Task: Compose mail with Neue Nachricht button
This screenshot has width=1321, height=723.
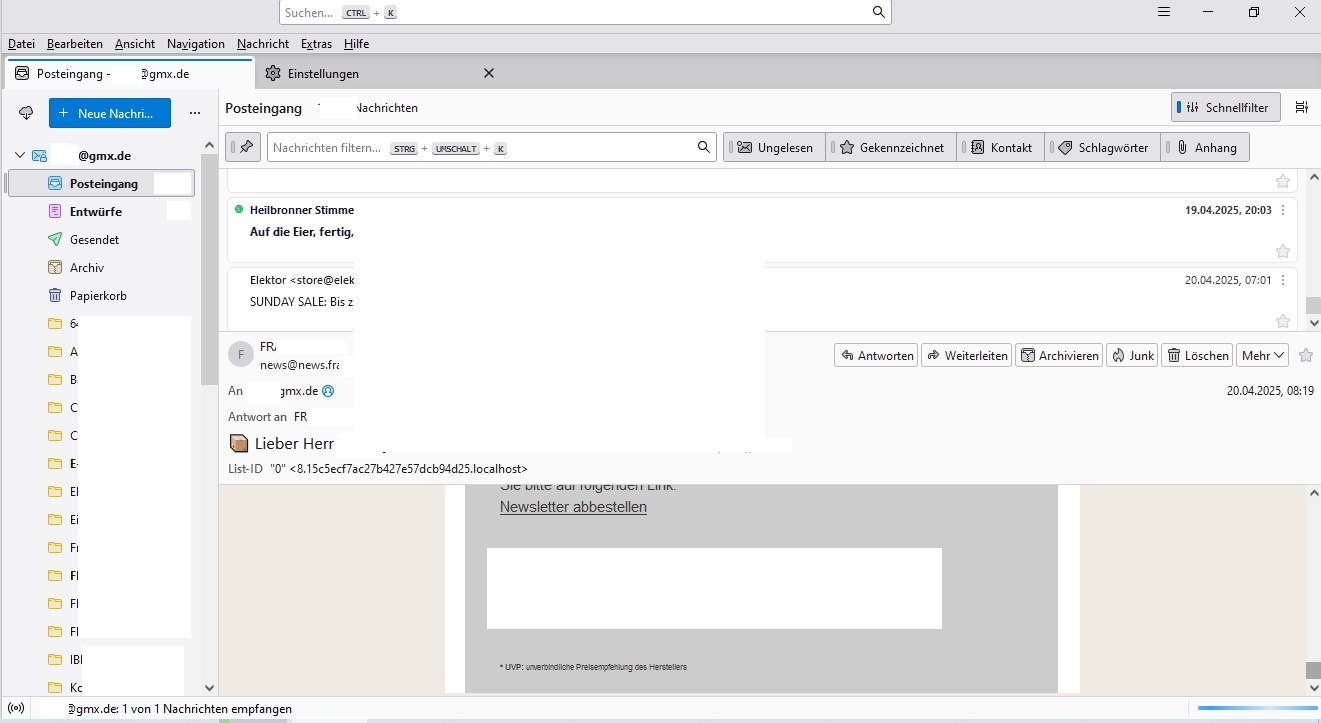Action: (110, 113)
